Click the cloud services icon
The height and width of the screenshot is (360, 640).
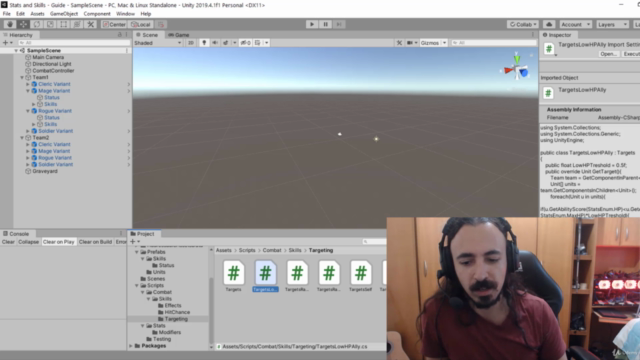point(549,24)
